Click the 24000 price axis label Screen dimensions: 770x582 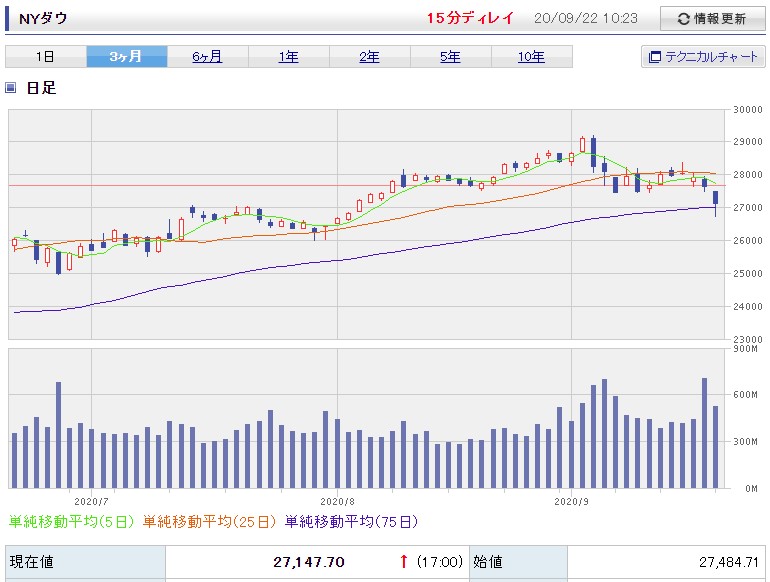point(747,306)
